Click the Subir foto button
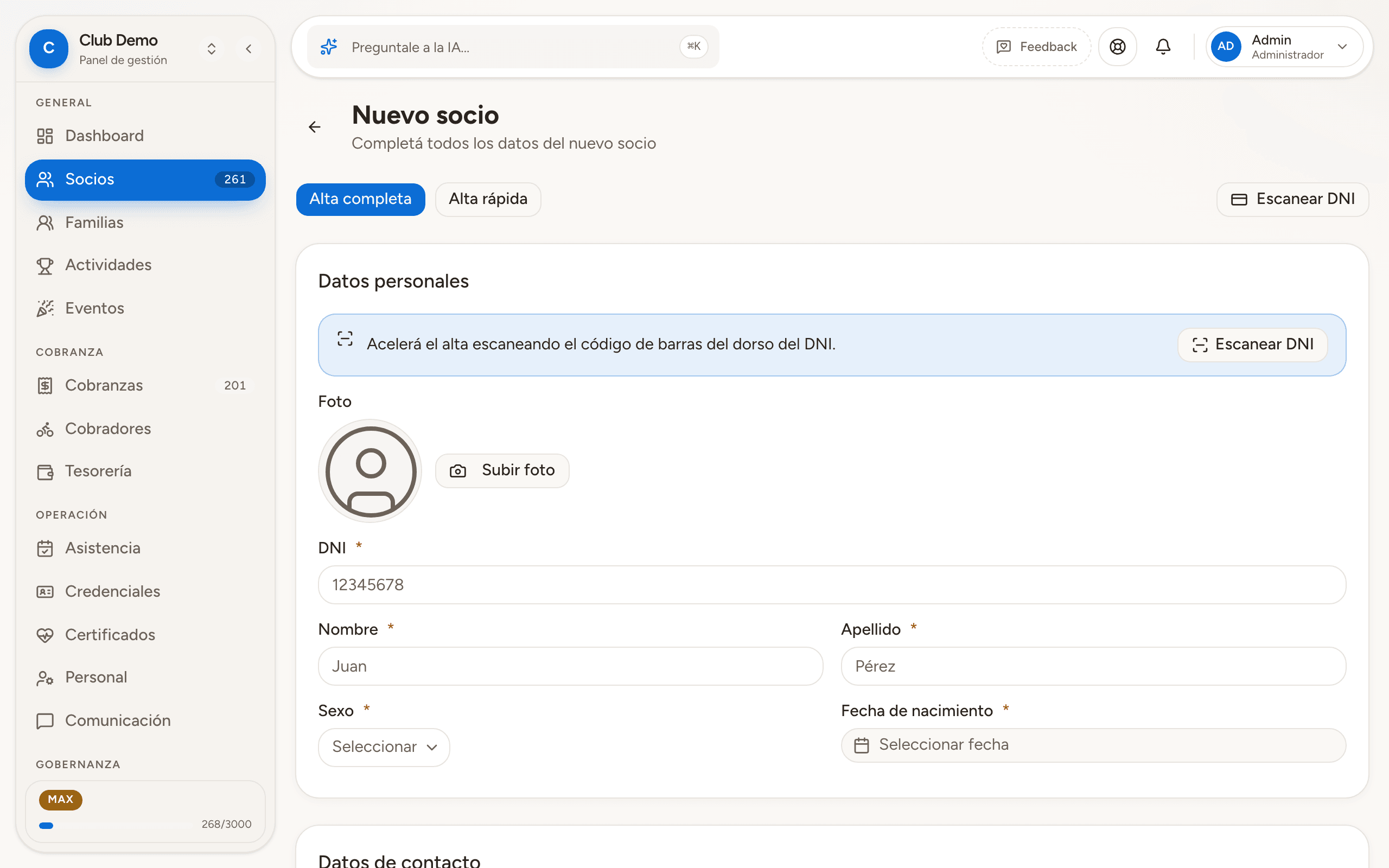 pyautogui.click(x=502, y=471)
